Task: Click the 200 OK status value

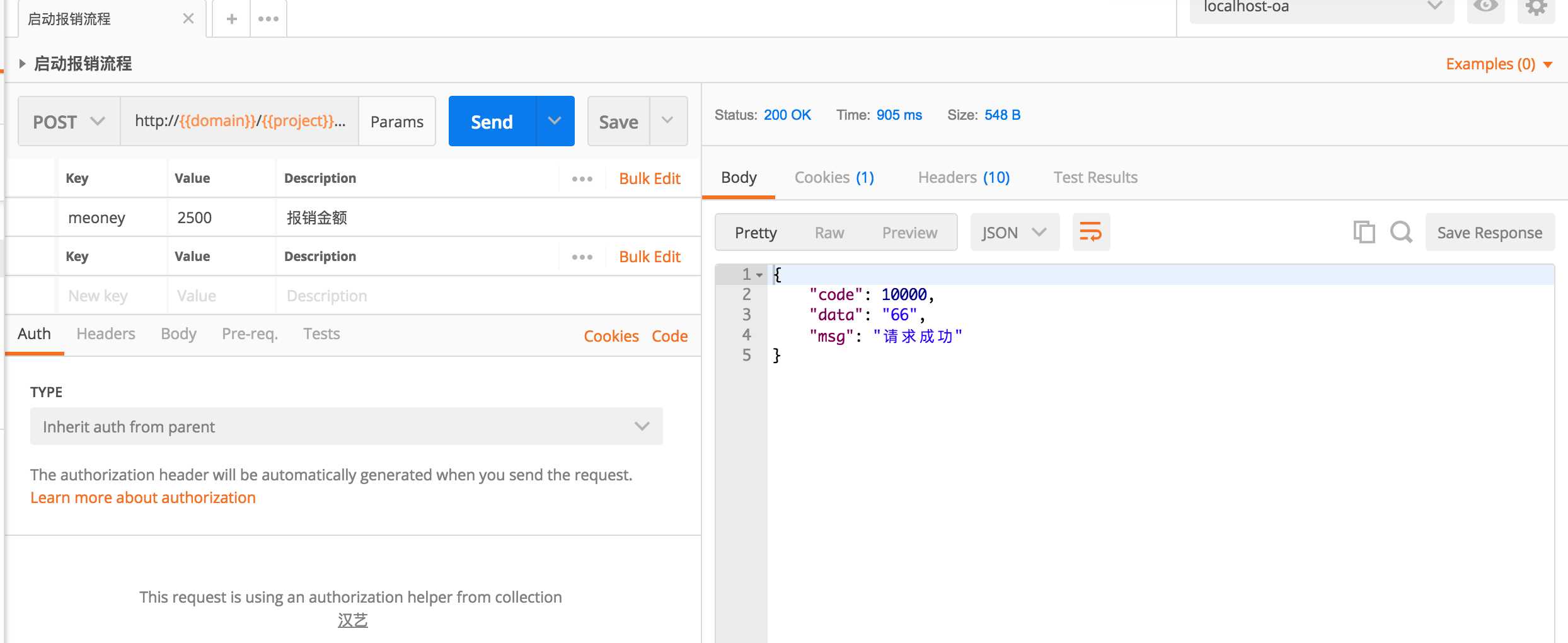Action: [787, 115]
